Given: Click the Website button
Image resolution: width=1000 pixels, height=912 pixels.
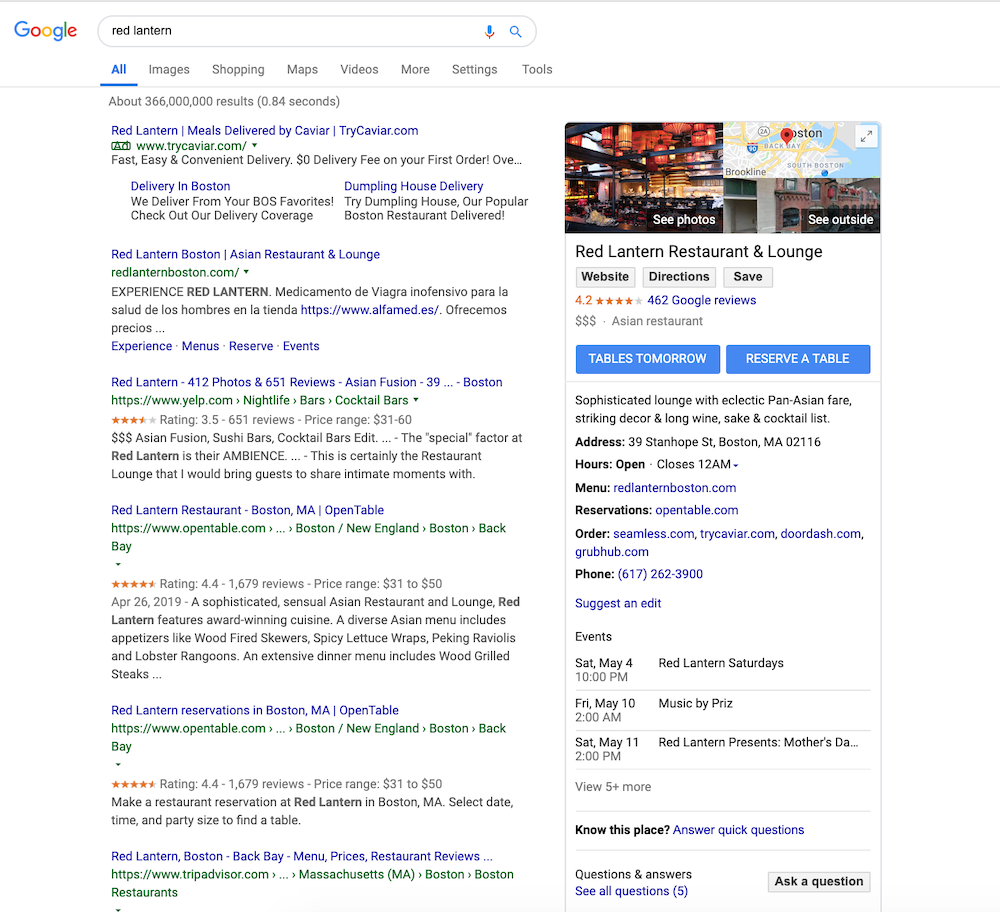Looking at the screenshot, I should coord(605,277).
